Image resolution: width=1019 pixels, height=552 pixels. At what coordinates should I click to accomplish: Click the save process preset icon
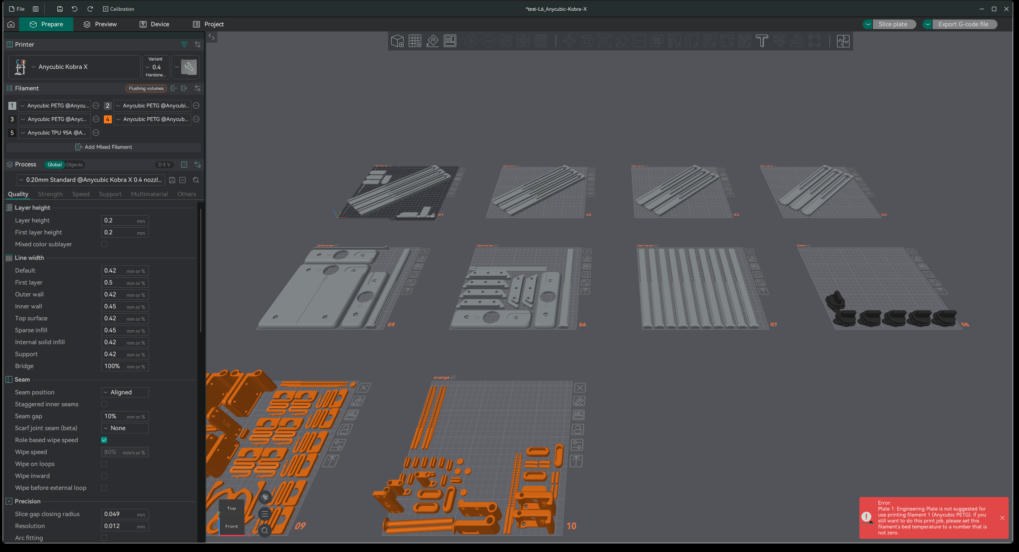(x=172, y=180)
